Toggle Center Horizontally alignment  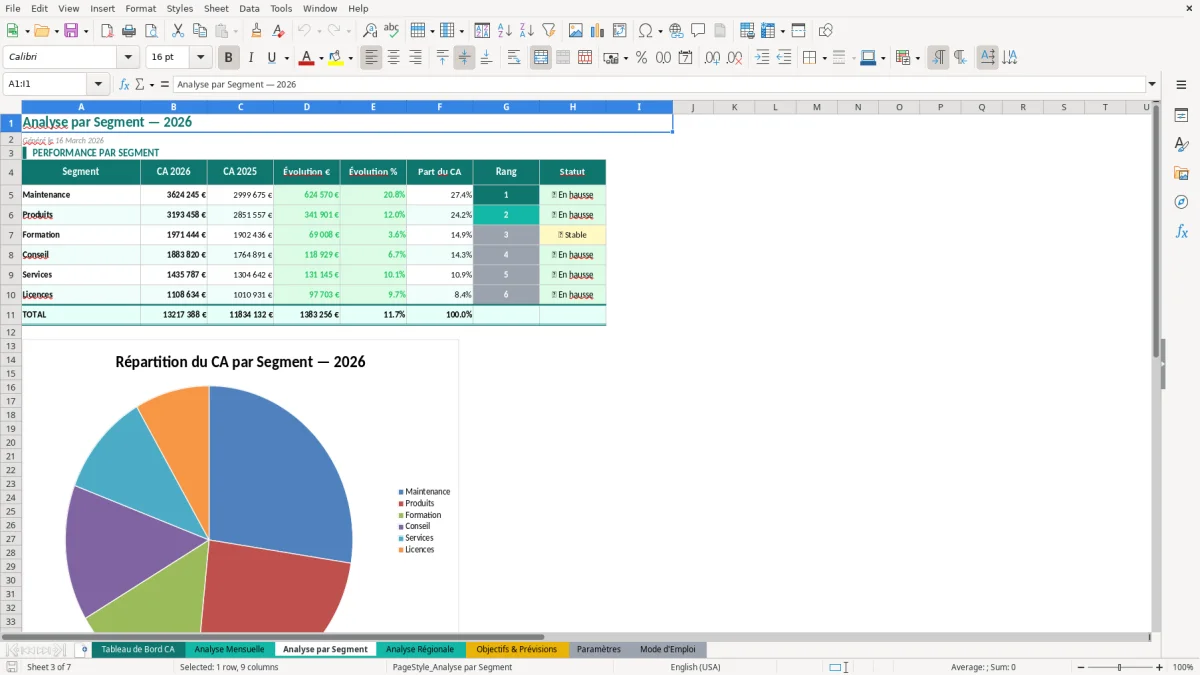point(394,58)
